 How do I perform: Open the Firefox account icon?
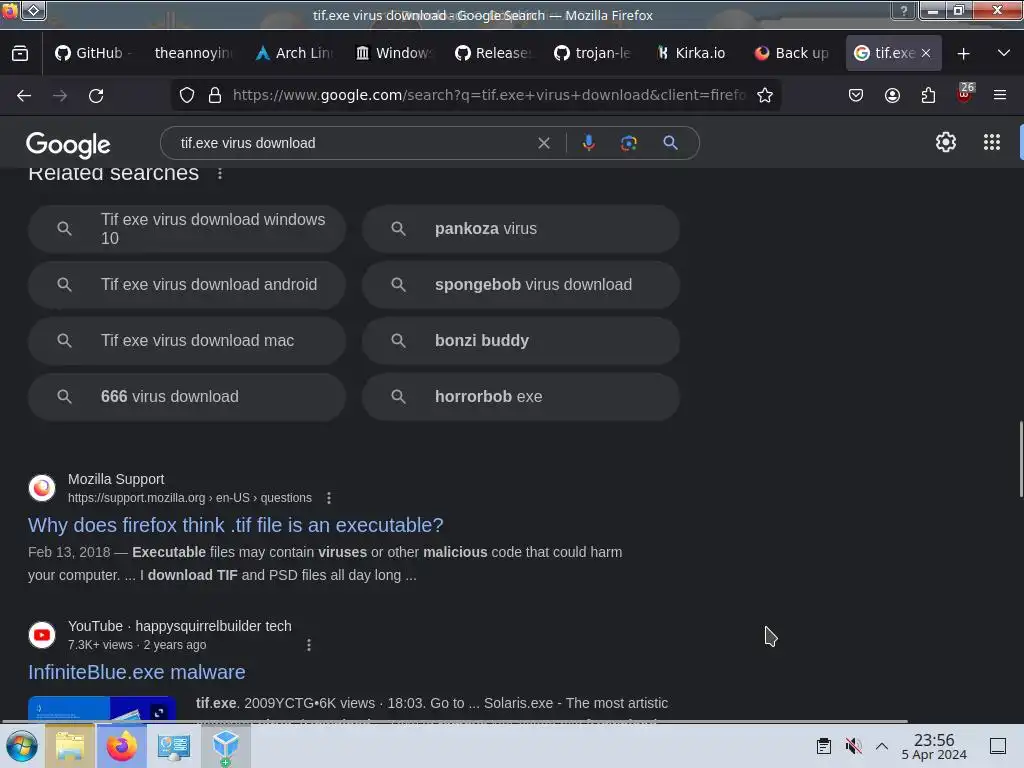click(892, 95)
